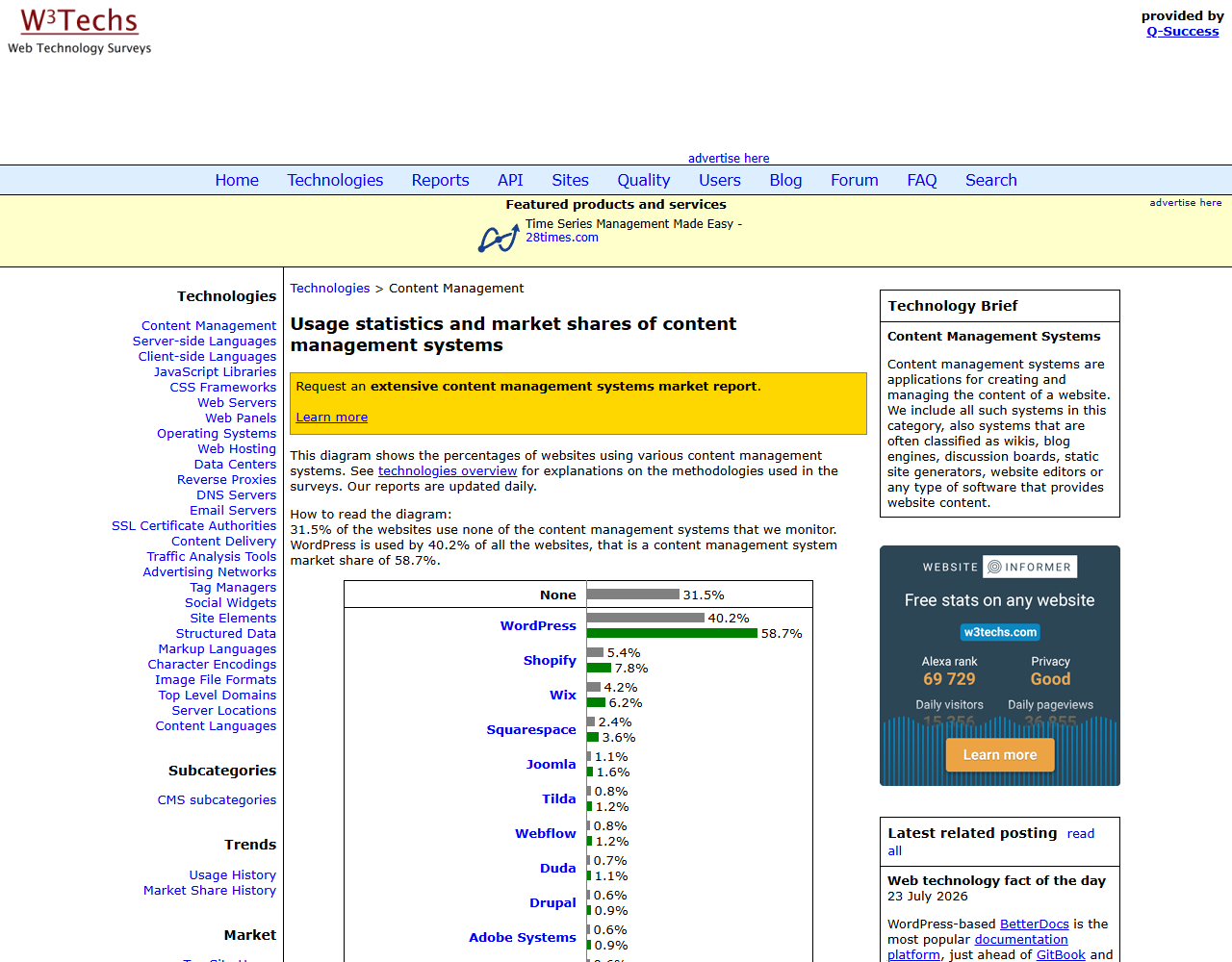The height and width of the screenshot is (962, 1232).
Task: Open the Drupal chart entry
Action: tap(552, 902)
